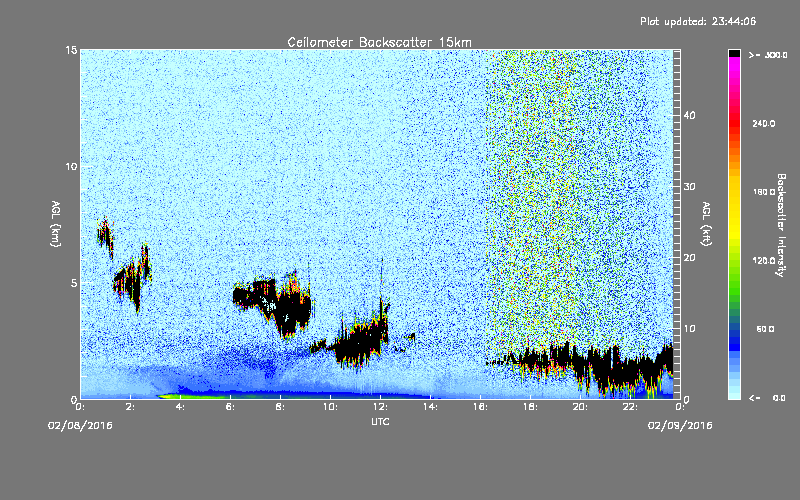
Task: Click the 18: hour tick label
Action: tap(530, 407)
